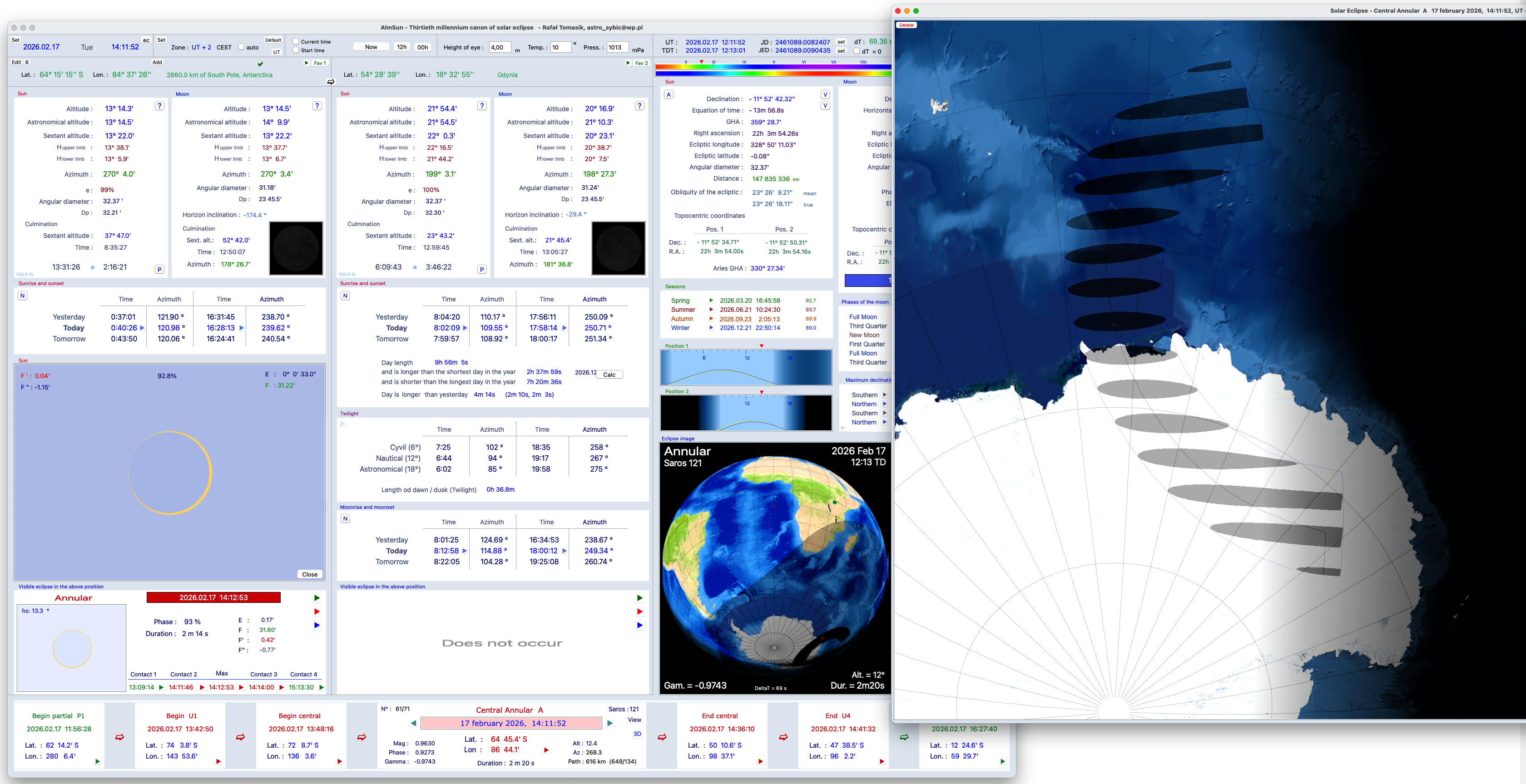Viewport: 1526px width, 784px height.
Task: Click red arrow between End central and End U4
Action: [x=783, y=737]
